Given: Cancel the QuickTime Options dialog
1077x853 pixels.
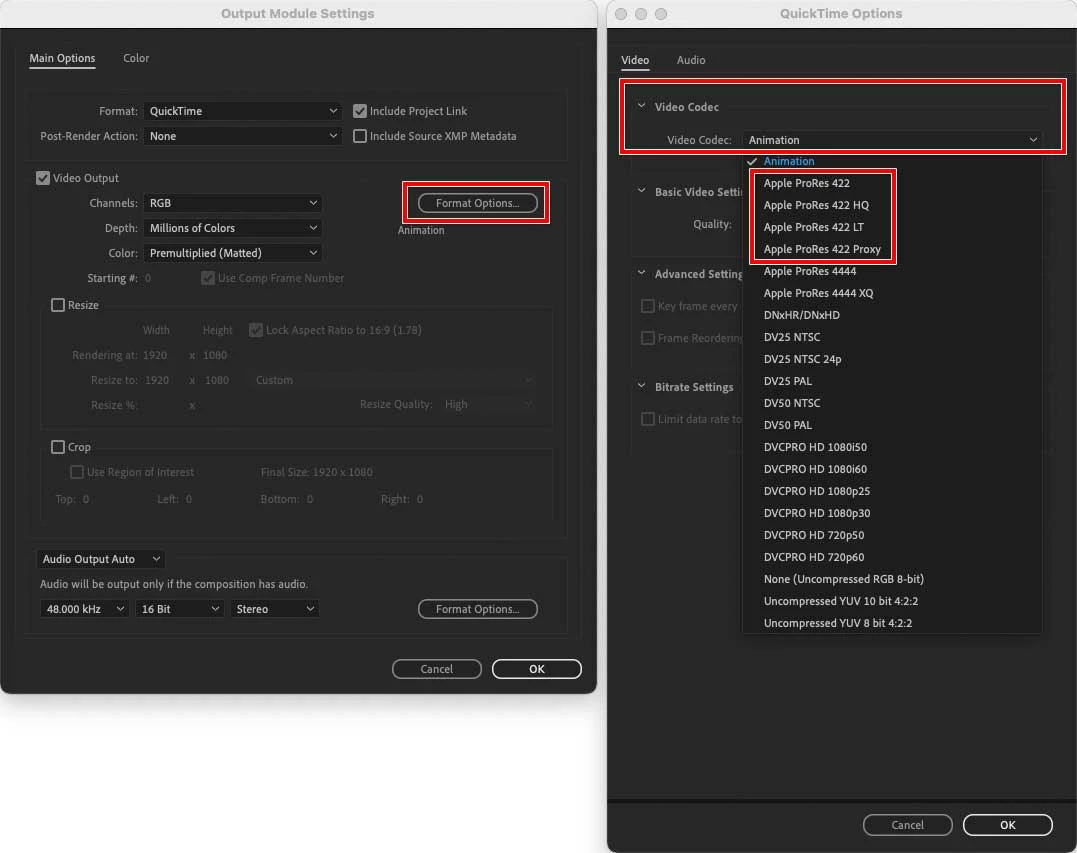Looking at the screenshot, I should [x=907, y=825].
